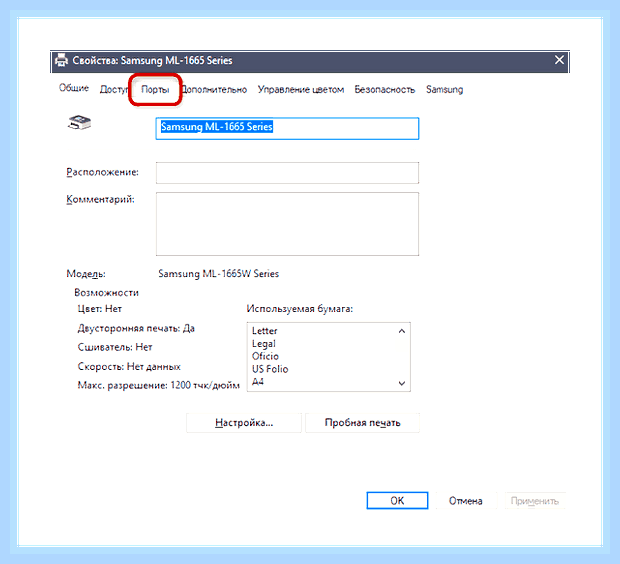Select Letter in paper list
This screenshot has height=564, width=620.
(265, 331)
